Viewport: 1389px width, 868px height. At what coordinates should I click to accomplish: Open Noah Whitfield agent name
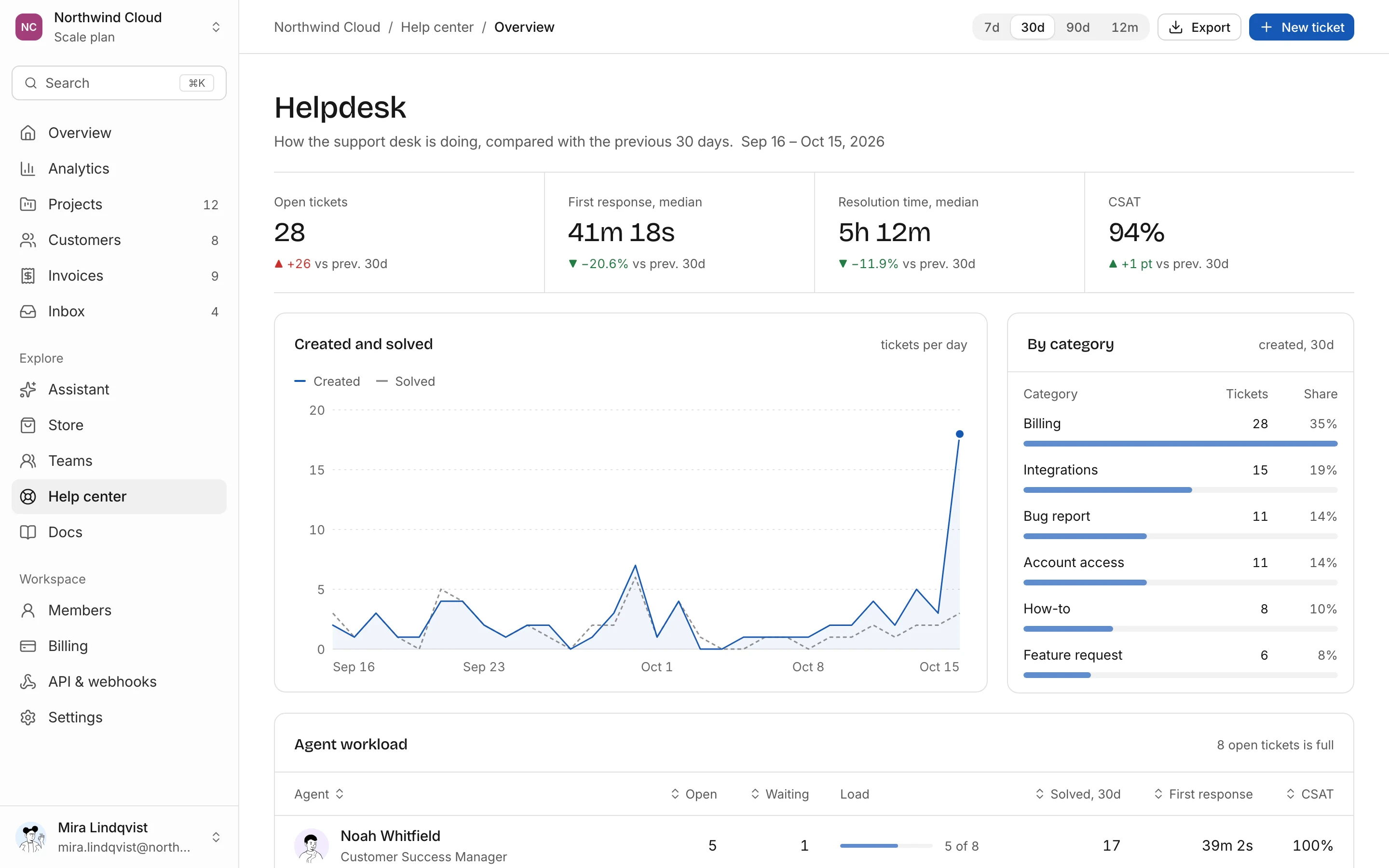click(x=390, y=836)
